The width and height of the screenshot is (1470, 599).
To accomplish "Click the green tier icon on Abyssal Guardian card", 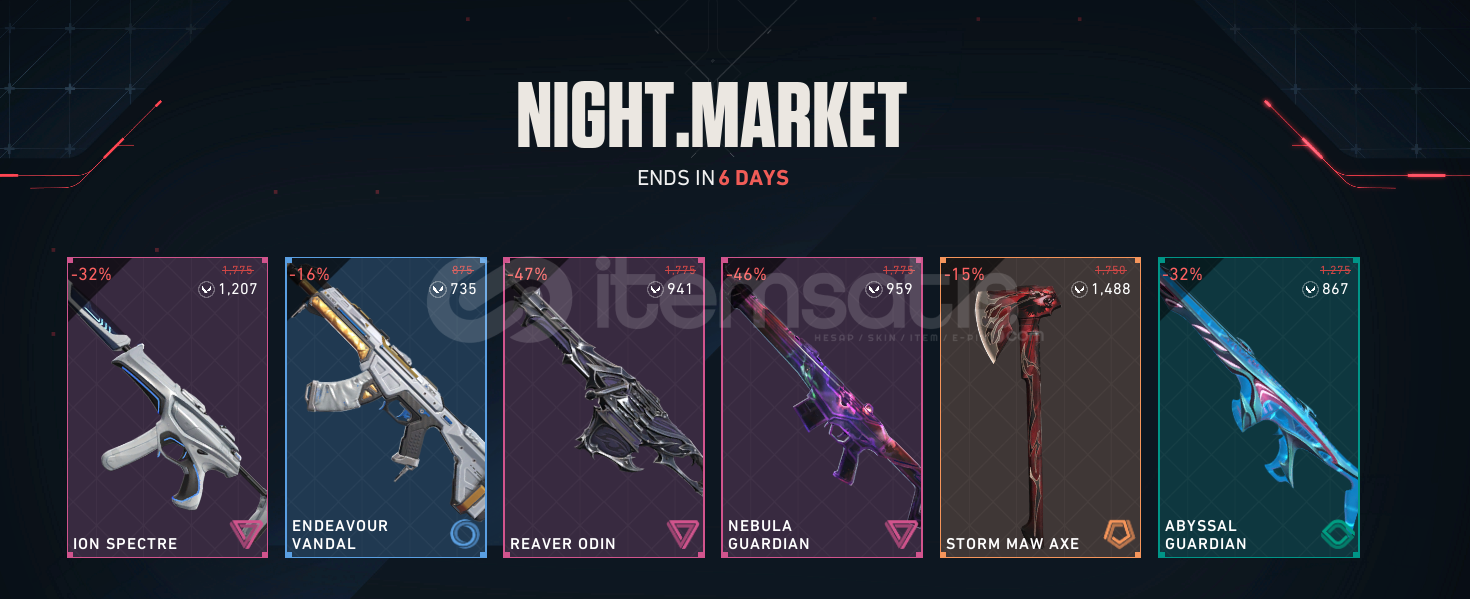I will [x=1336, y=534].
